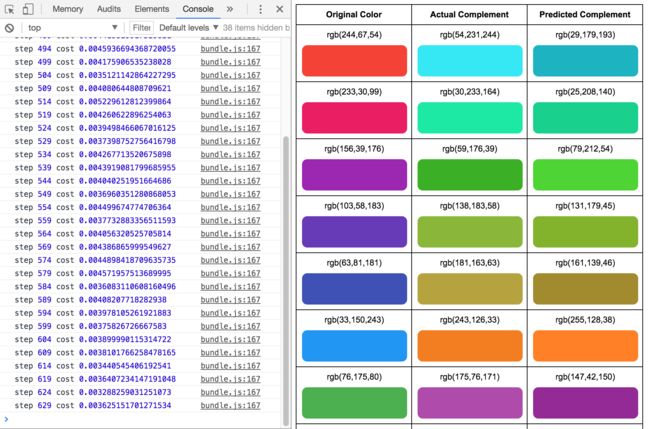Open the Default levels dropdown
The image size is (650, 429).
pyautogui.click(x=189, y=28)
